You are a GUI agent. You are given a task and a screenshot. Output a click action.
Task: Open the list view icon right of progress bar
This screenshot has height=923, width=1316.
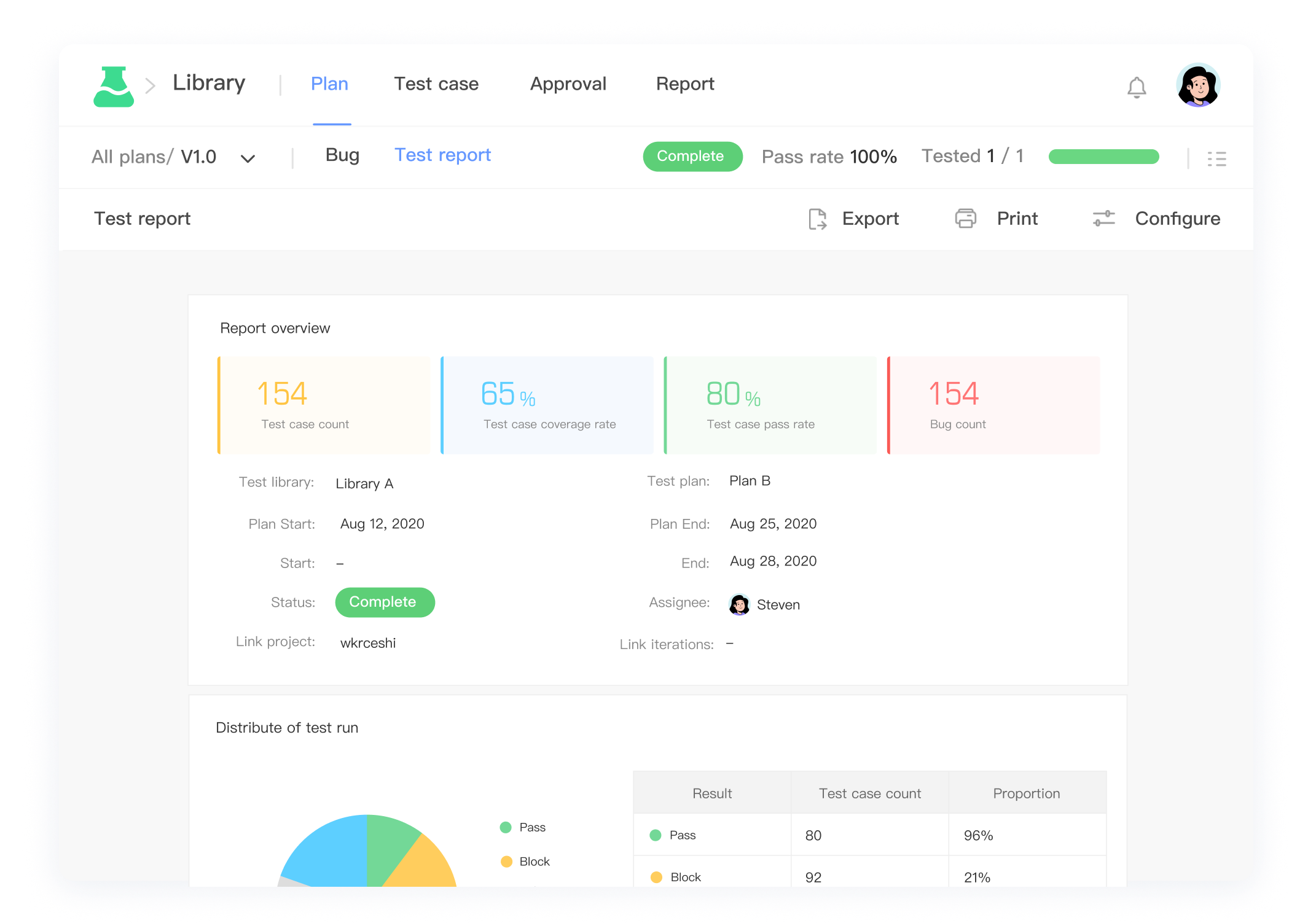tap(1216, 158)
